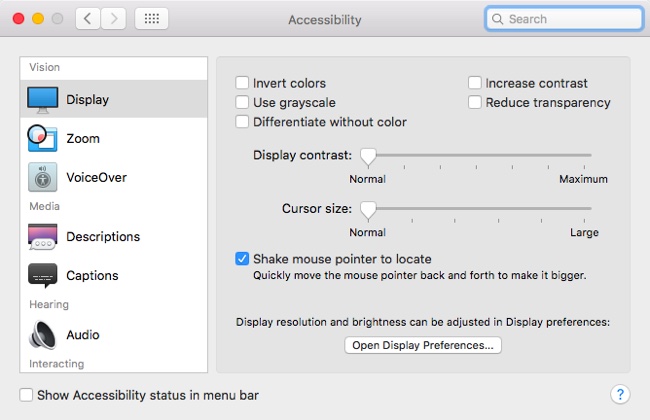The width and height of the screenshot is (650, 420).
Task: Open the Zoom pane via its icon
Action: 42,138
